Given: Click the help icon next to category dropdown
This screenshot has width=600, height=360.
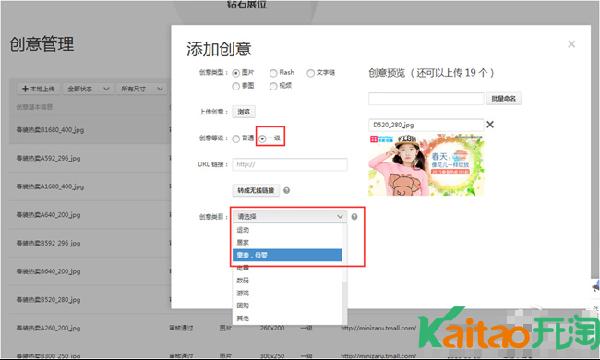Looking at the screenshot, I should tap(355, 217).
